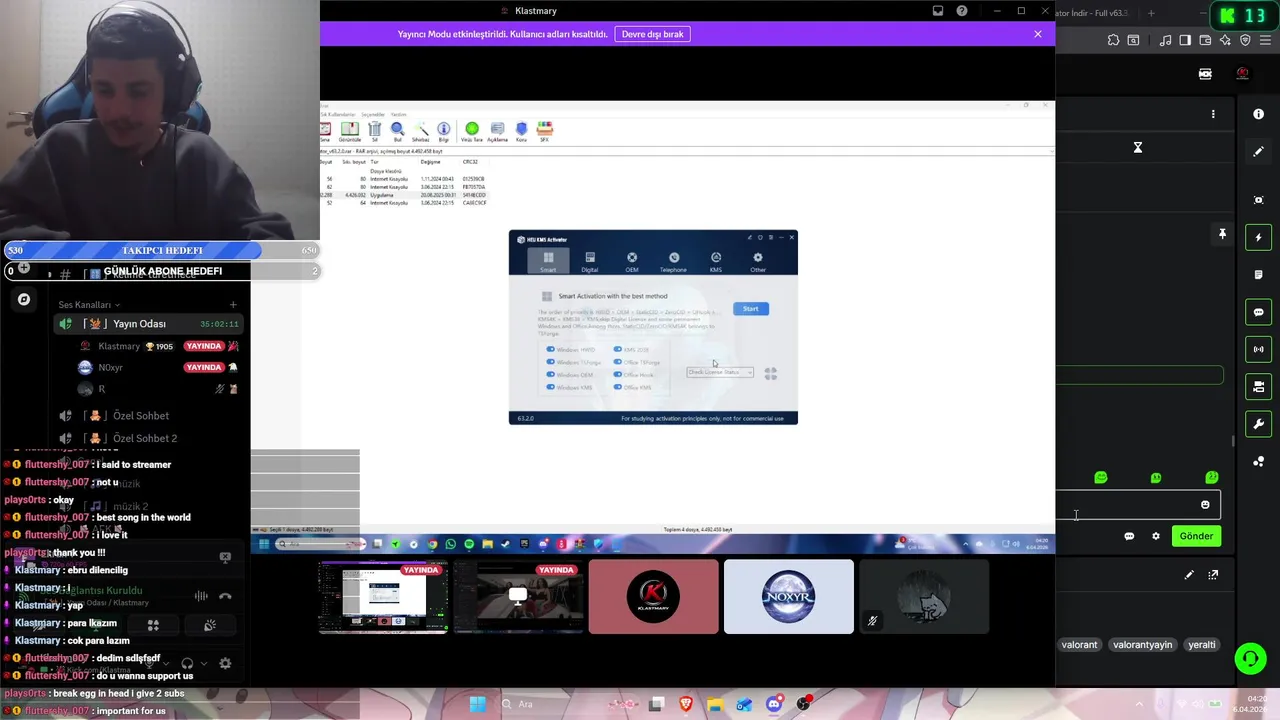Click the green Gönder send button
The height and width of the screenshot is (720, 1280).
point(1196,536)
